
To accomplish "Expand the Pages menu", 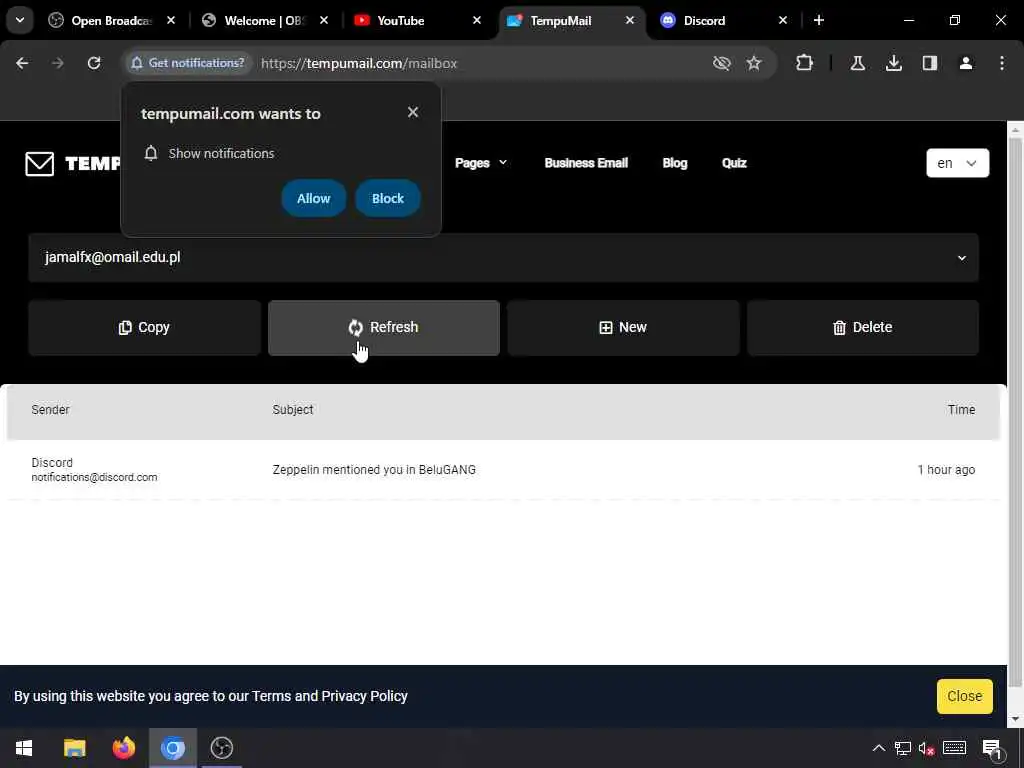I will (481, 163).
